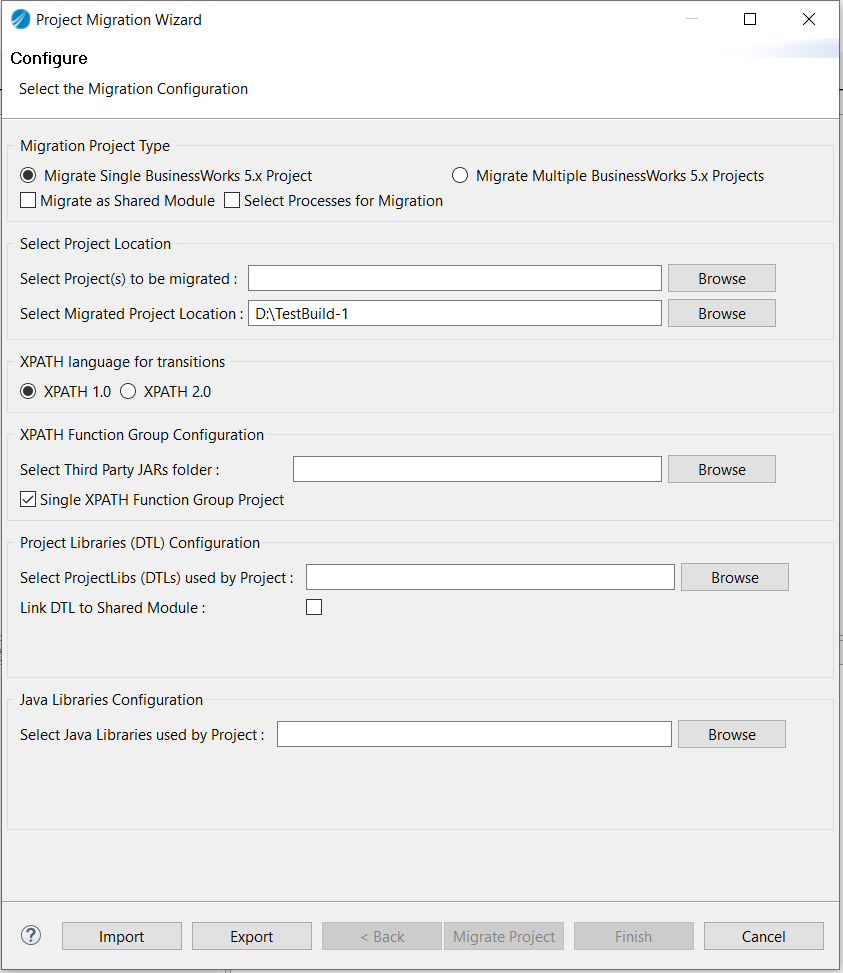The width and height of the screenshot is (843, 973).
Task: Choose XPATH 2.0 for transitions
Action: [128, 392]
